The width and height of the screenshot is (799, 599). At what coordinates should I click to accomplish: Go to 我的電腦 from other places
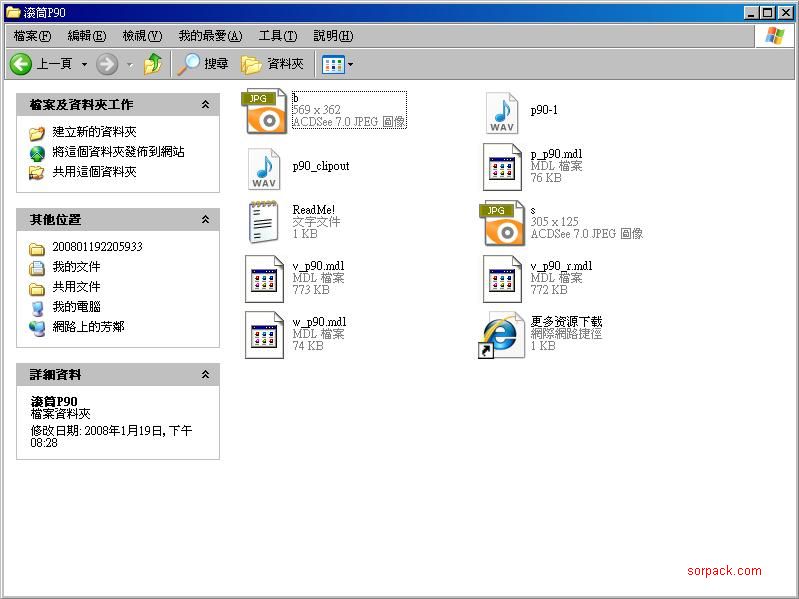pyautogui.click(x=76, y=307)
